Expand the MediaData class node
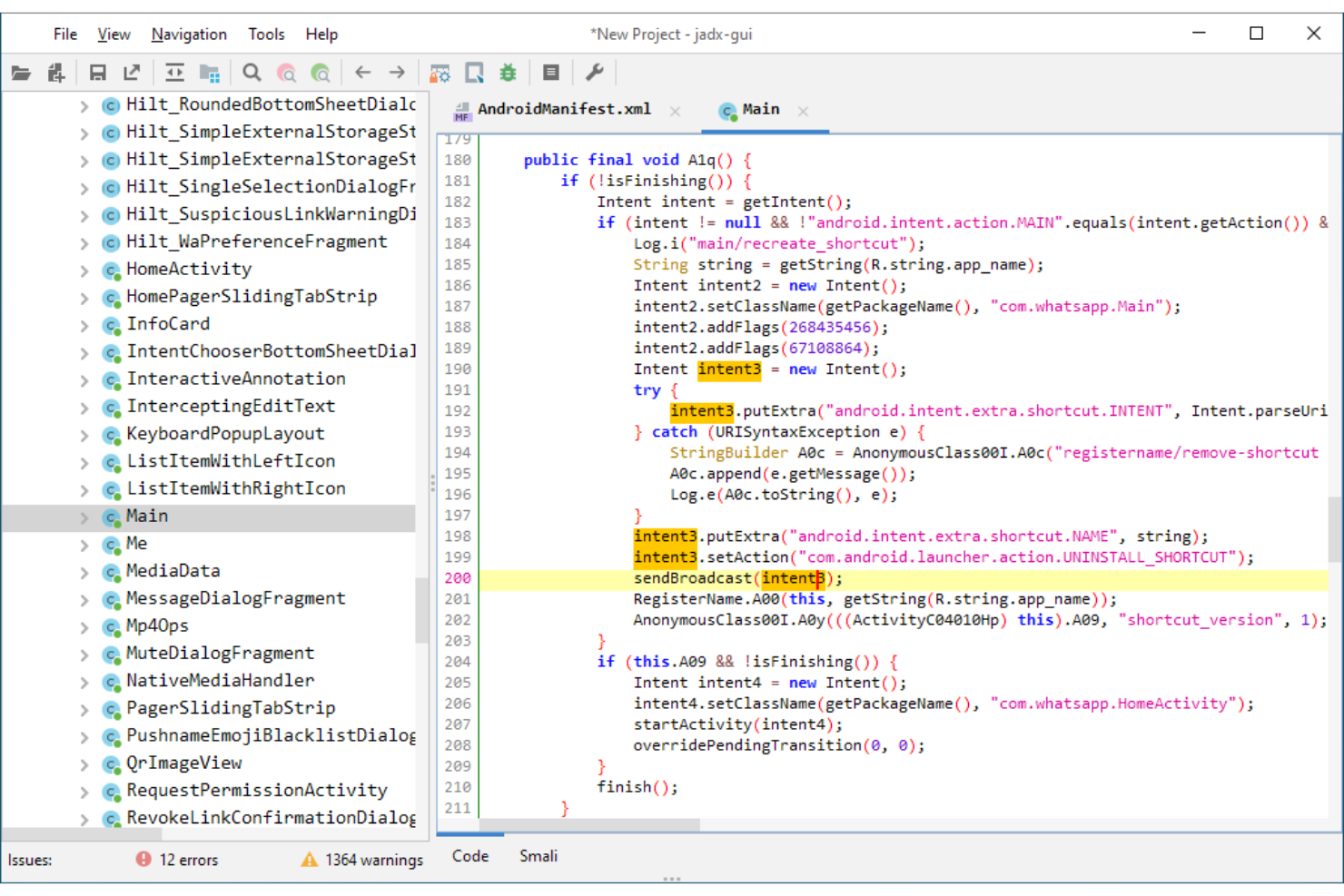Screen dimensions: 1344x896 [84, 572]
